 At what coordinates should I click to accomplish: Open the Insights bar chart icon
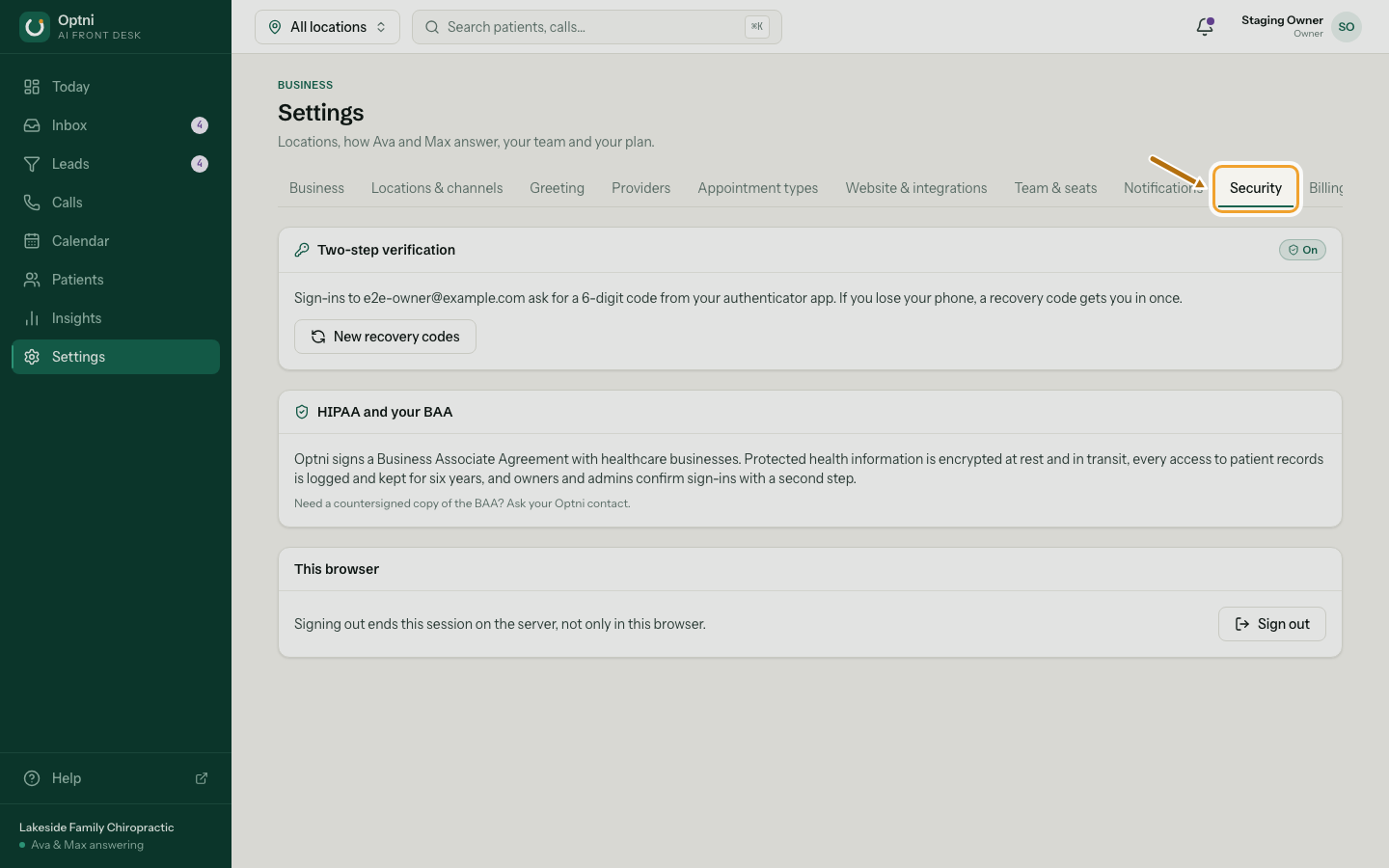(x=32, y=318)
